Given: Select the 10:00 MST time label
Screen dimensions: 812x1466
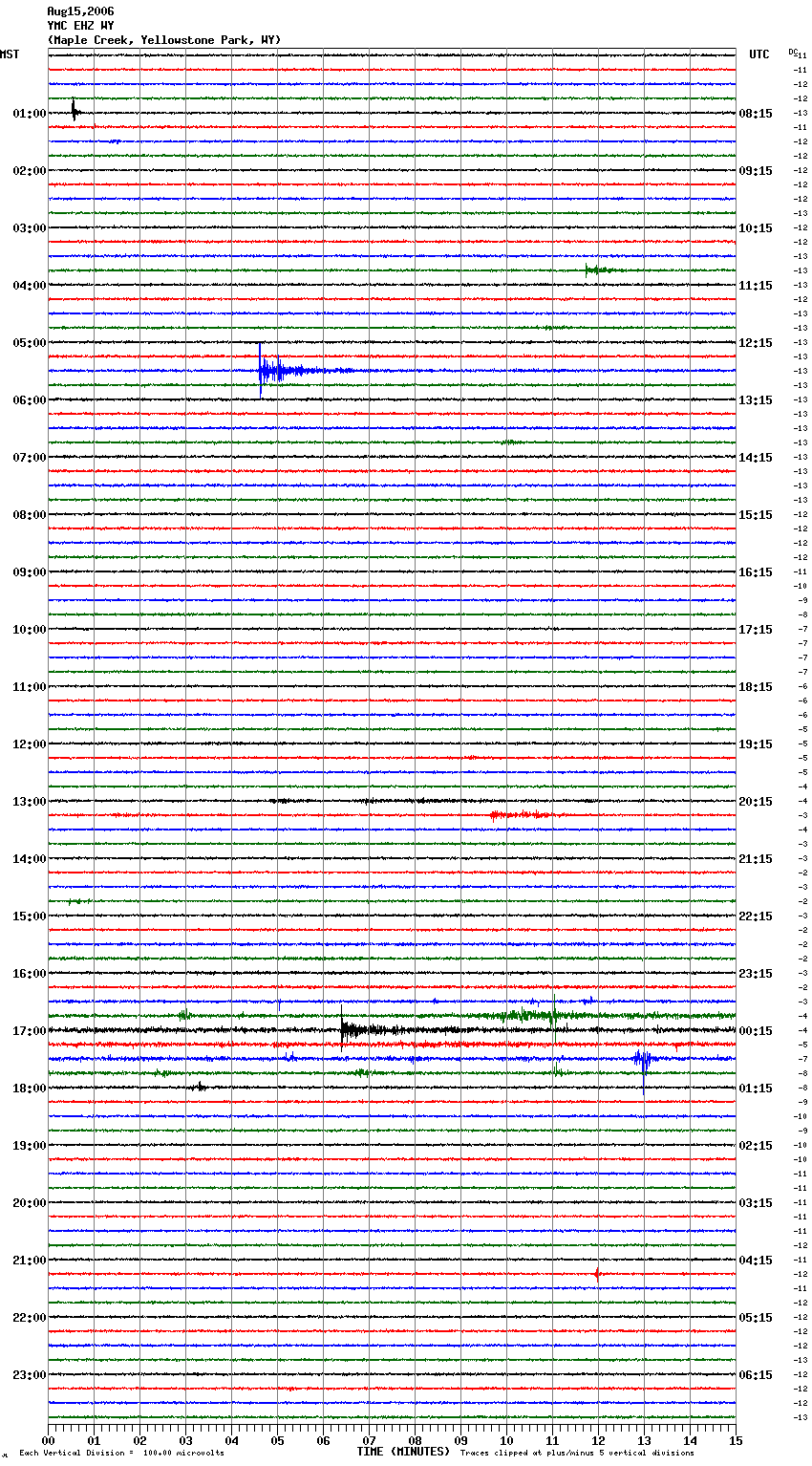Looking at the screenshot, I should pos(30,630).
